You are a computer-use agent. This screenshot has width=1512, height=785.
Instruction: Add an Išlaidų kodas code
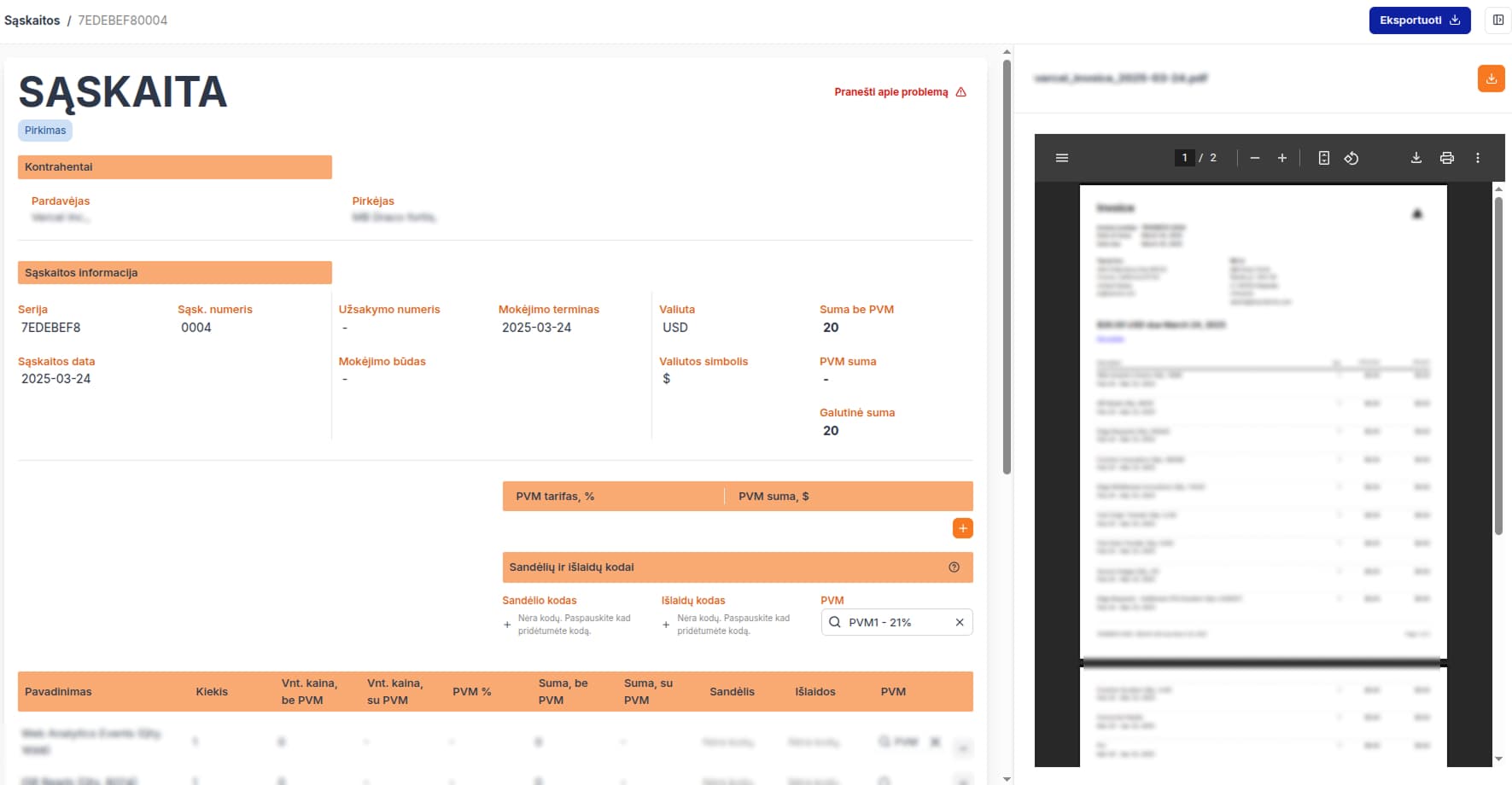pos(667,625)
